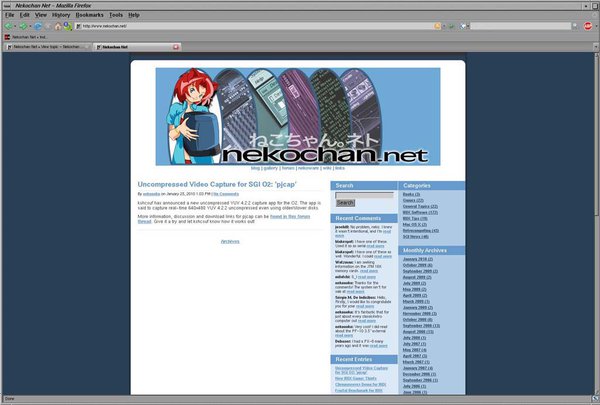Stop loading with the greyed Stop icon
This screenshot has width=600, height=405.
(48, 26)
